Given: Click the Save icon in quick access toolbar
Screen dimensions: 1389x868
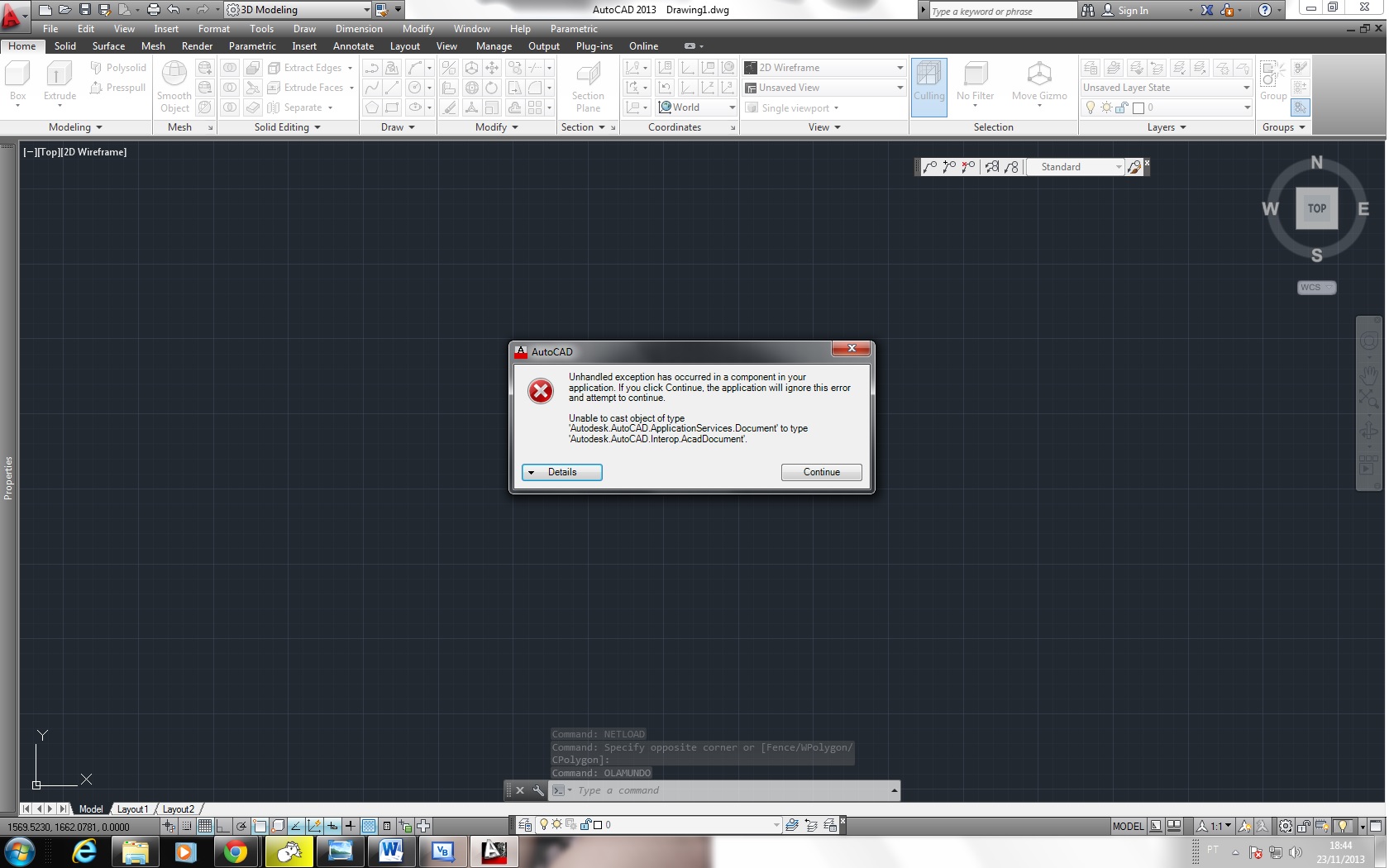Looking at the screenshot, I should pos(84,10).
